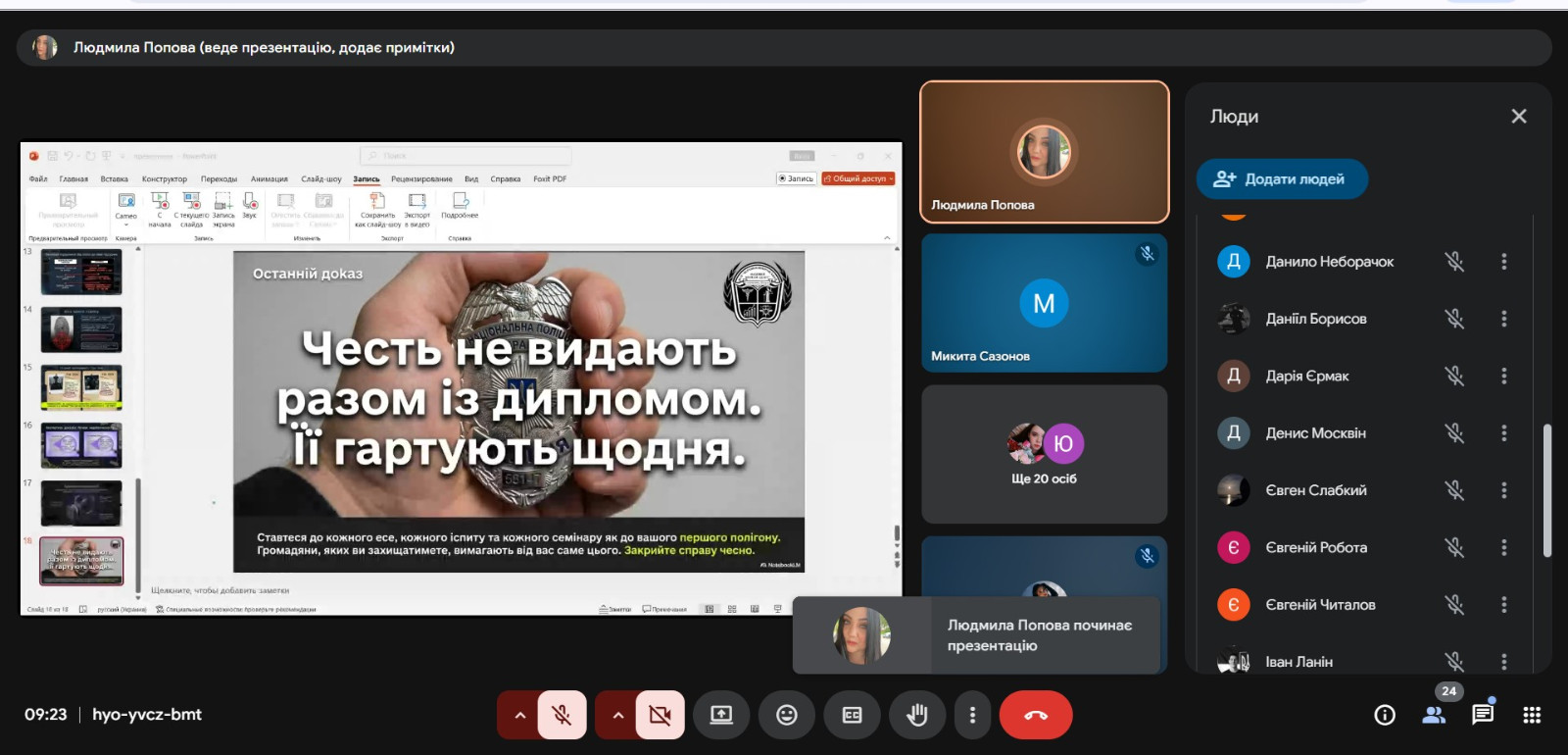Viewport: 1568px width, 755px height.
Task: Open video settings arrow beside camera
Action: point(617,715)
